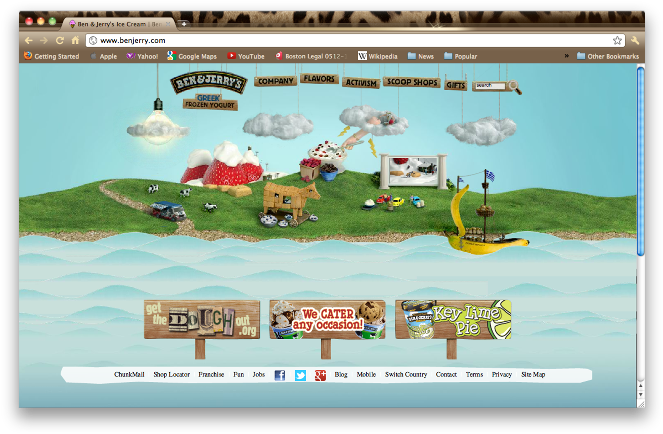Open the Terms footer link
The width and height of the screenshot is (663, 434).
[474, 375]
